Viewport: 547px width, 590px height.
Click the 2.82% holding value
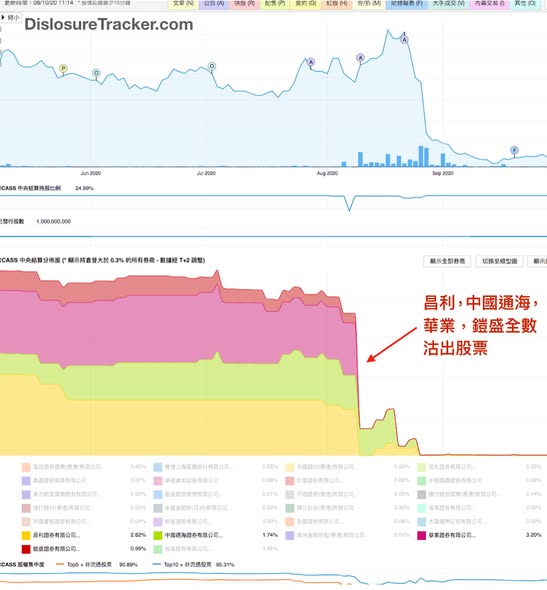coord(138,535)
